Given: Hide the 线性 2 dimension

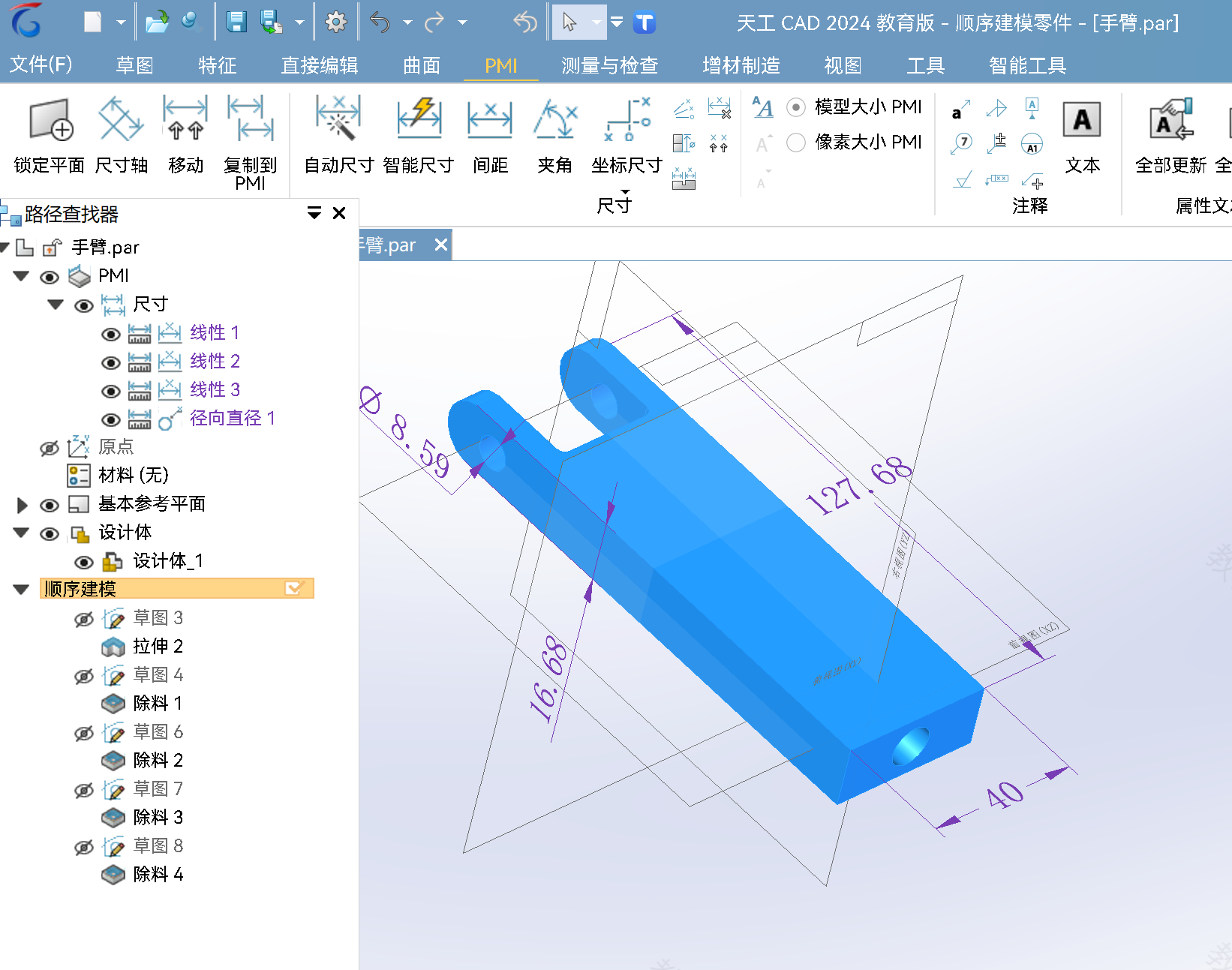Looking at the screenshot, I should pos(111,363).
